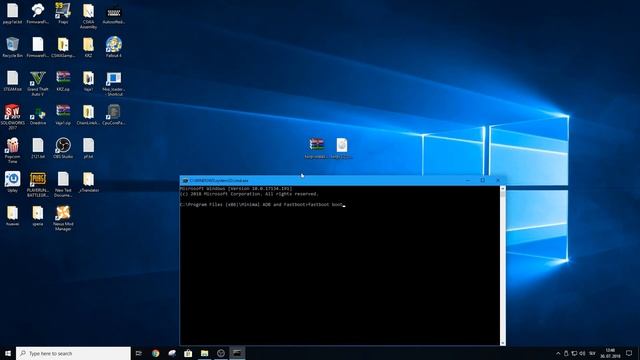Open the SOLIDWORKS 2017 desktop shortcut
This screenshot has height=360, width=640.
tap(13, 117)
